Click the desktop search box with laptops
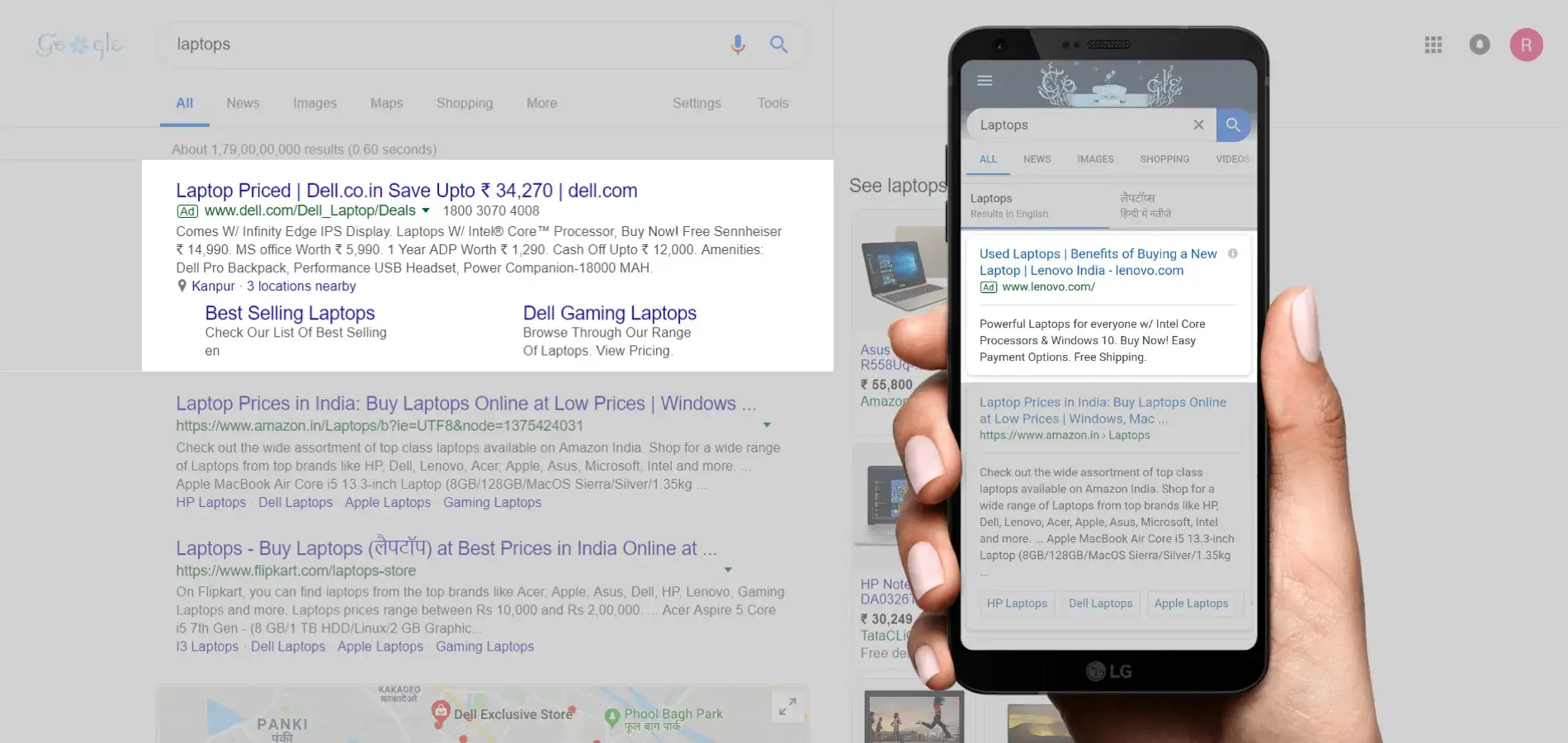Image resolution: width=1568 pixels, height=743 pixels. pos(446,45)
